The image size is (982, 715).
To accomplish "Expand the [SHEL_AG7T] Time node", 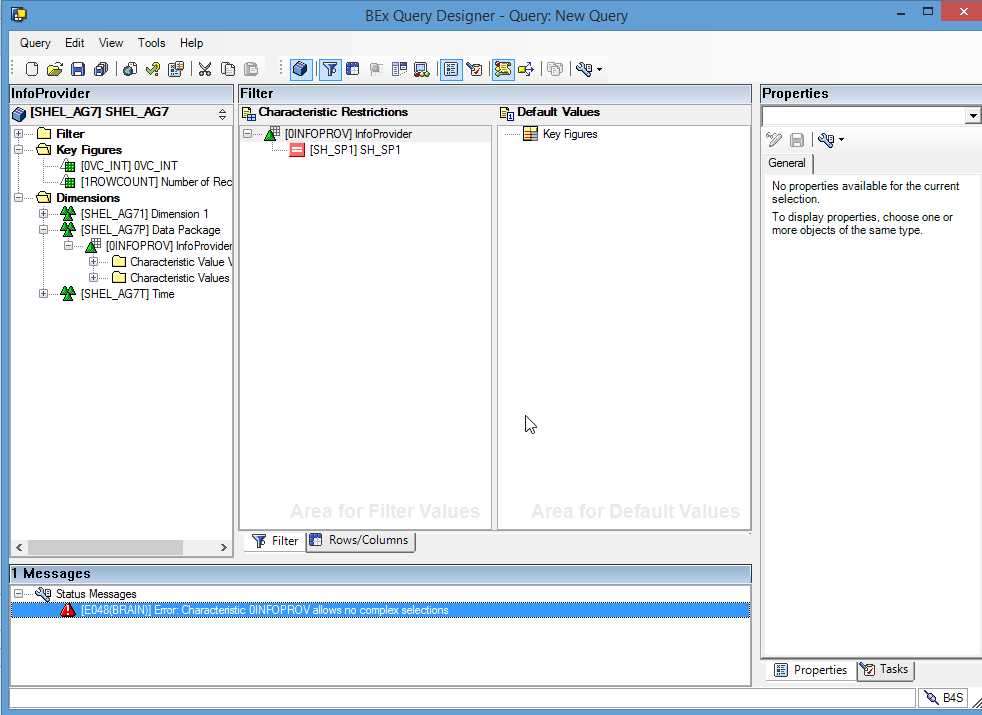I will tap(43, 294).
